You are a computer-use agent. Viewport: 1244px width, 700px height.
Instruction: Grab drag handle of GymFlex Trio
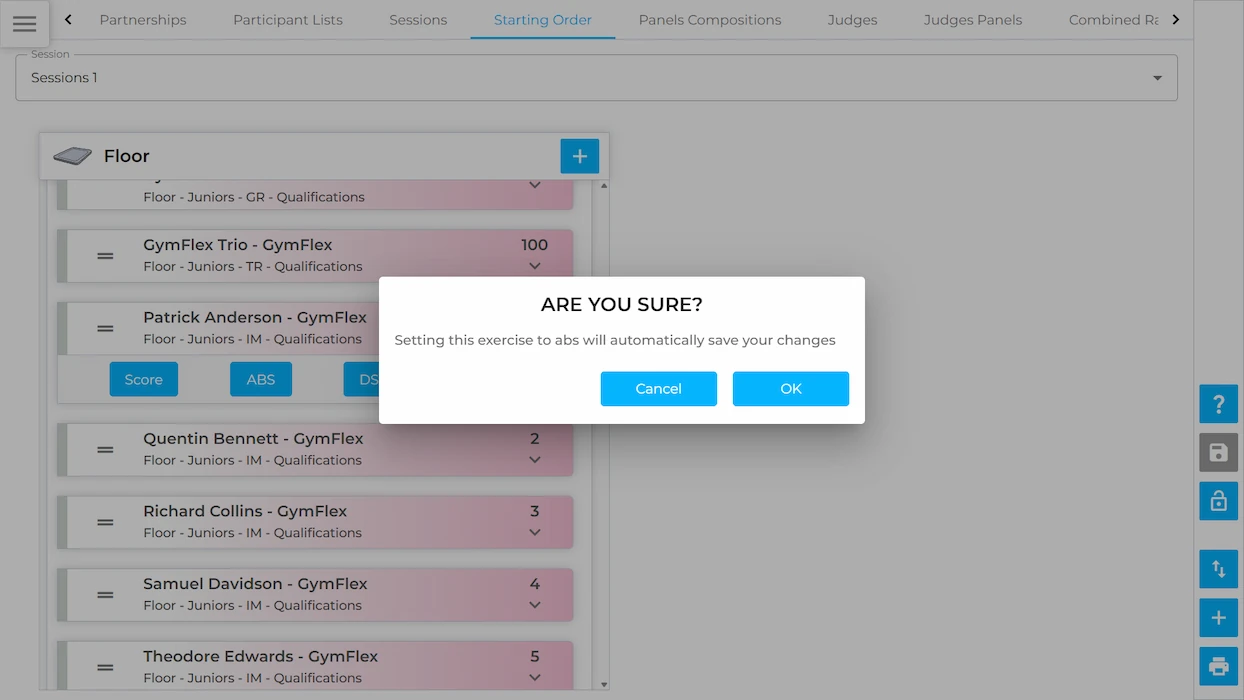coord(105,256)
